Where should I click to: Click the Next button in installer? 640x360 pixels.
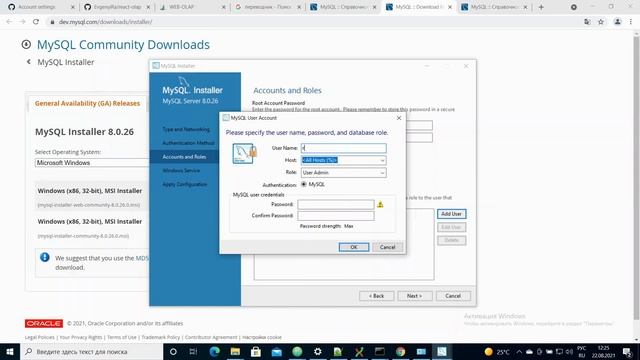(415, 296)
